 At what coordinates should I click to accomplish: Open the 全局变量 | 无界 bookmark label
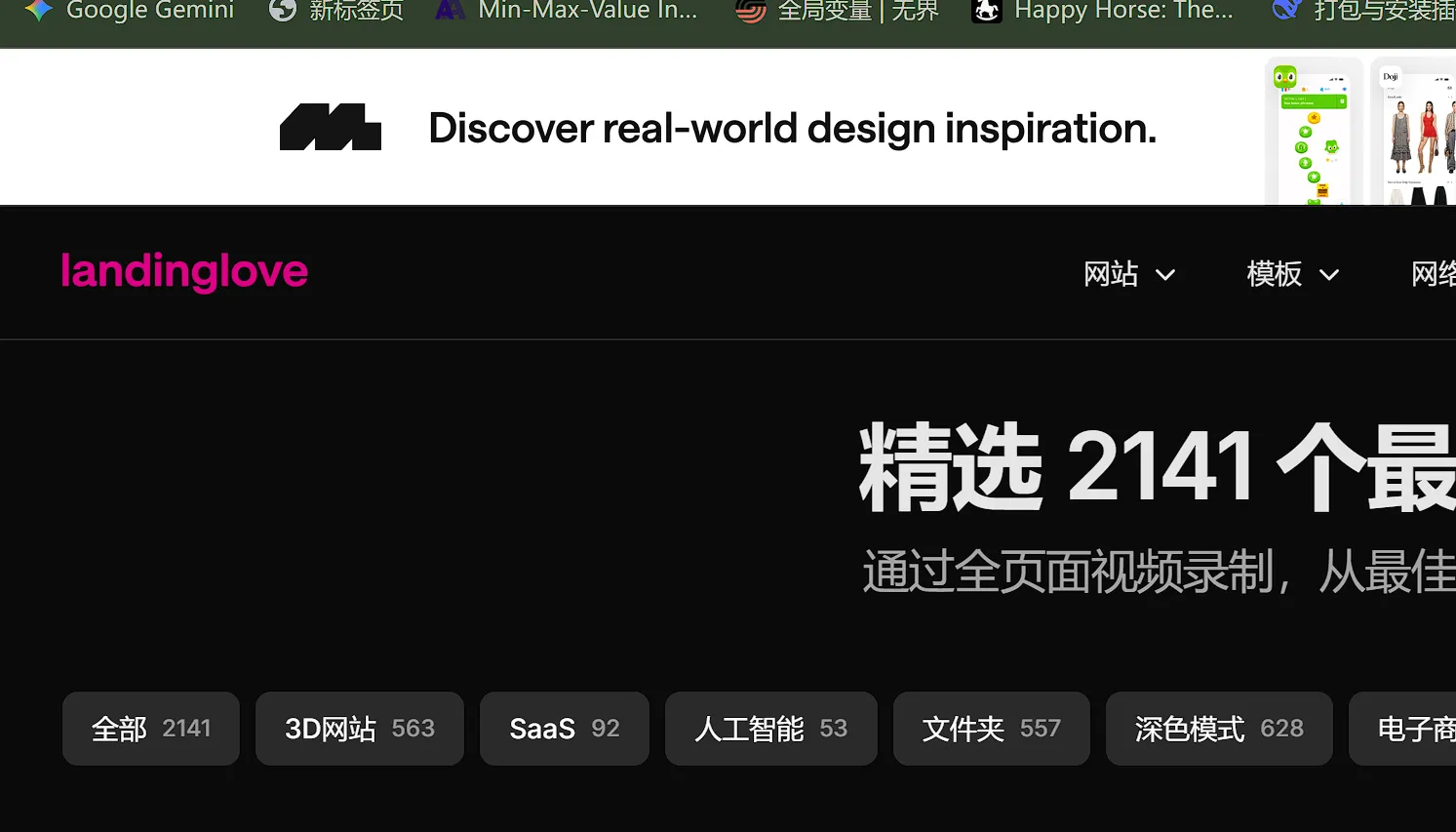point(858,10)
